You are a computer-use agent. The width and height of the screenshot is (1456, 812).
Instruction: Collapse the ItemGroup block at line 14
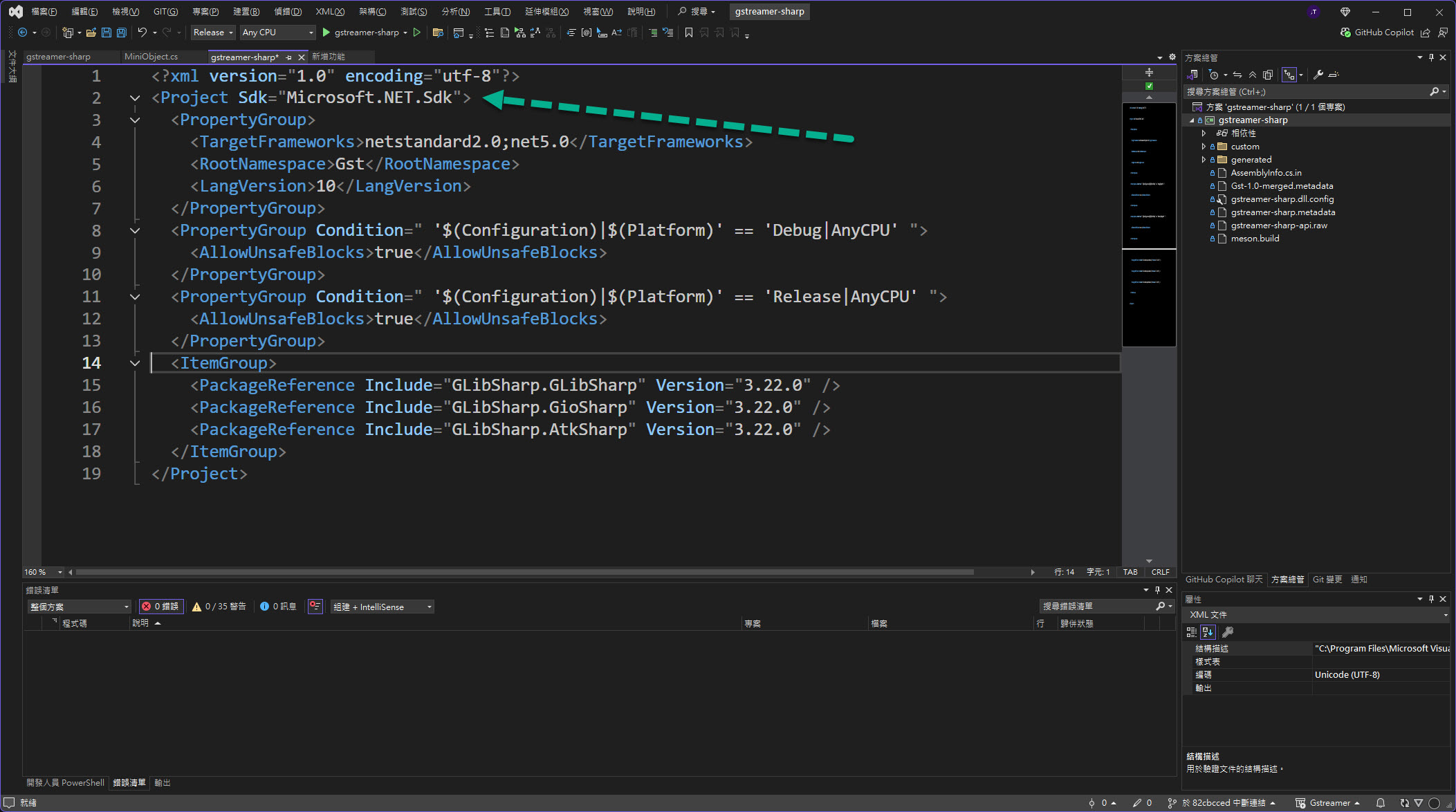135,363
